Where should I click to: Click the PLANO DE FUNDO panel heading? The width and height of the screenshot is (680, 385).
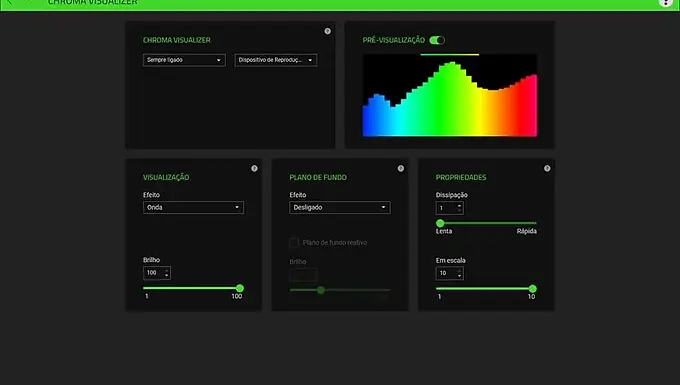[318, 177]
